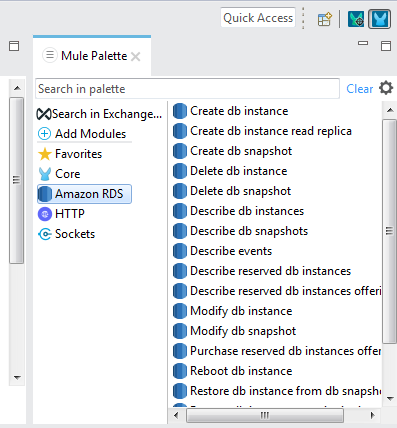Viewport: 397px width, 428px height.
Task: Click icon beside Modify db instance
Action: click(x=180, y=311)
